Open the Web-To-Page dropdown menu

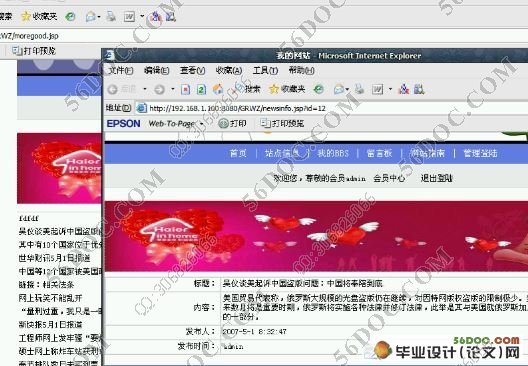(x=202, y=124)
